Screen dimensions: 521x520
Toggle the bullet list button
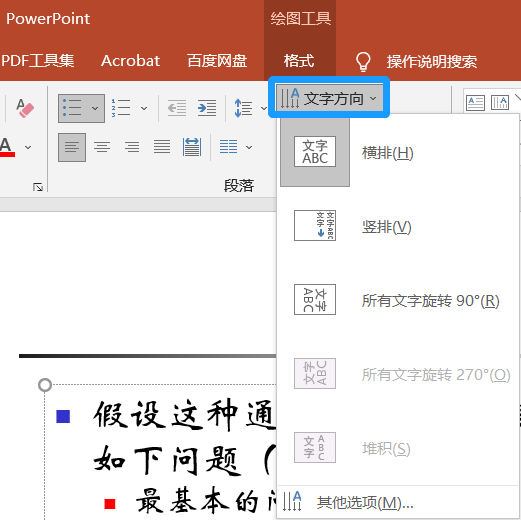72,108
